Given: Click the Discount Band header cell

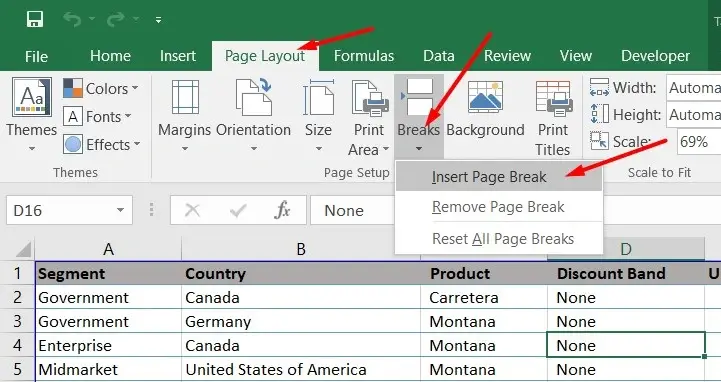Looking at the screenshot, I should (x=626, y=274).
